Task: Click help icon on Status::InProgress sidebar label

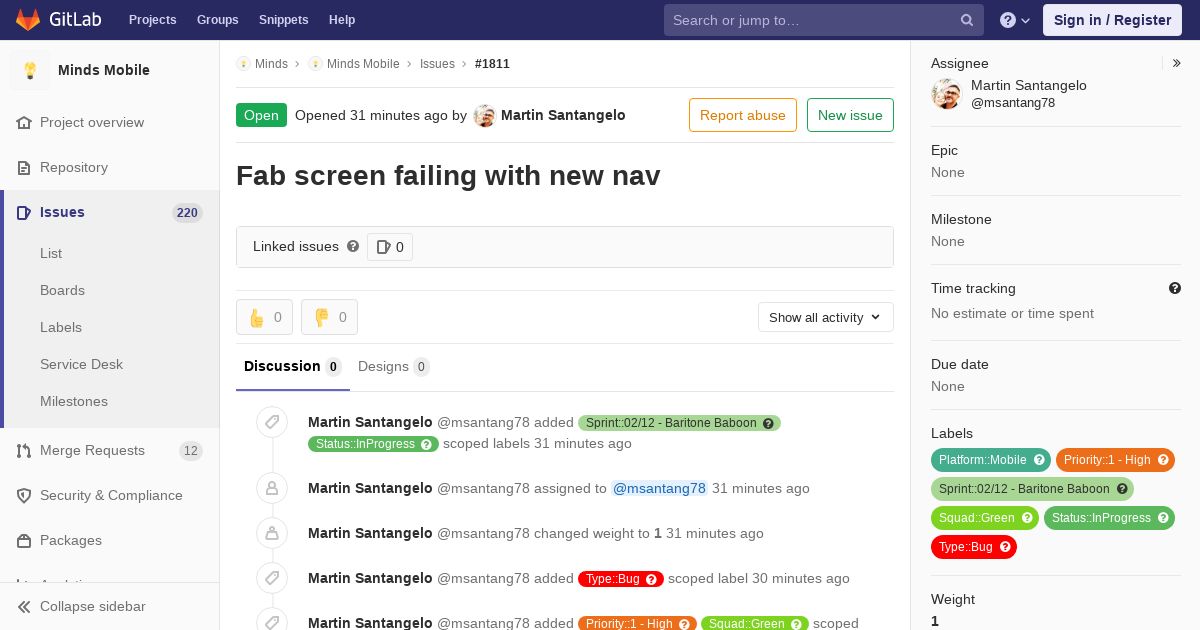Action: click(x=1163, y=518)
